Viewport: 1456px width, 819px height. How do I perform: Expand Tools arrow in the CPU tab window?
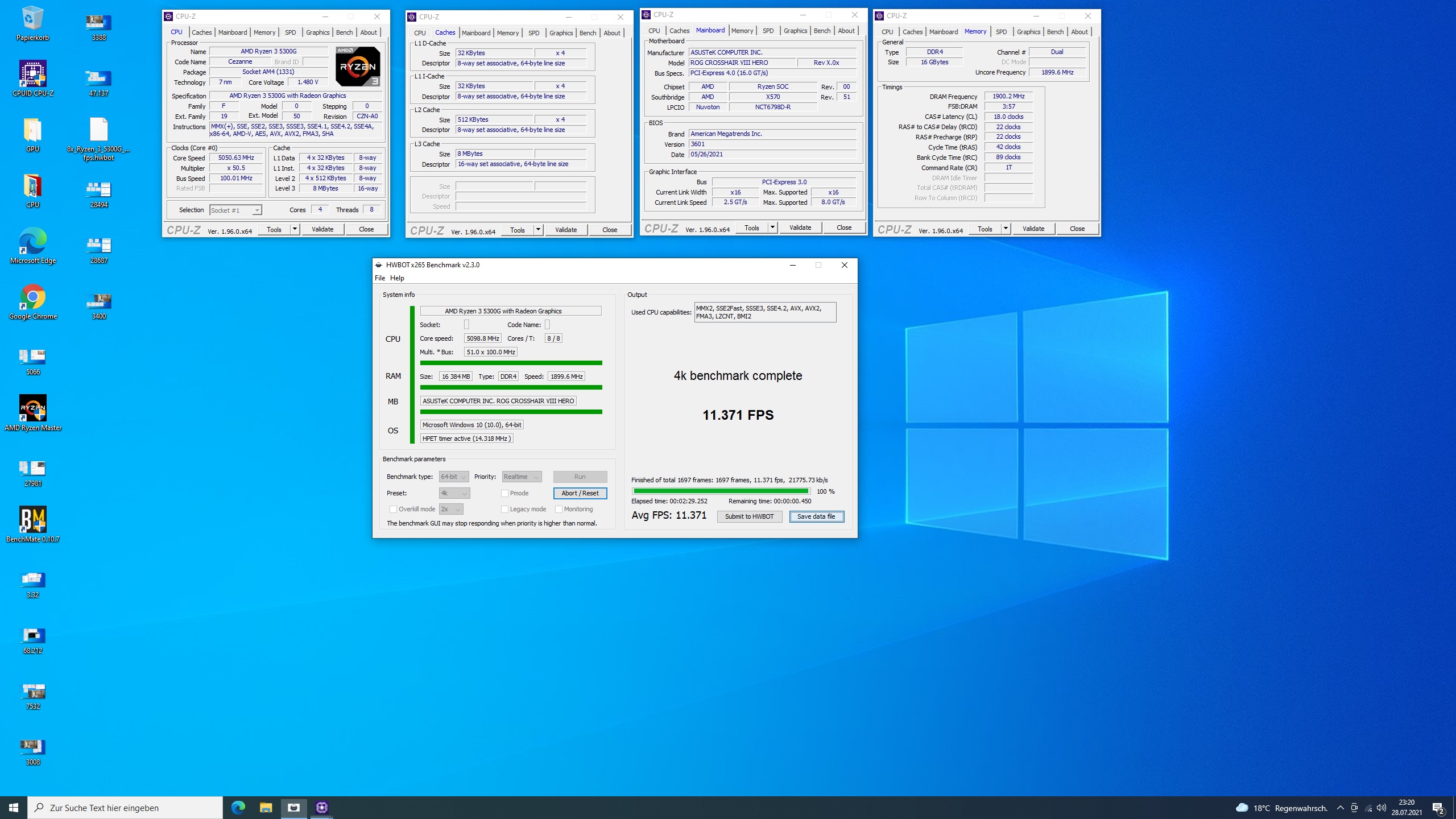pos(295,229)
